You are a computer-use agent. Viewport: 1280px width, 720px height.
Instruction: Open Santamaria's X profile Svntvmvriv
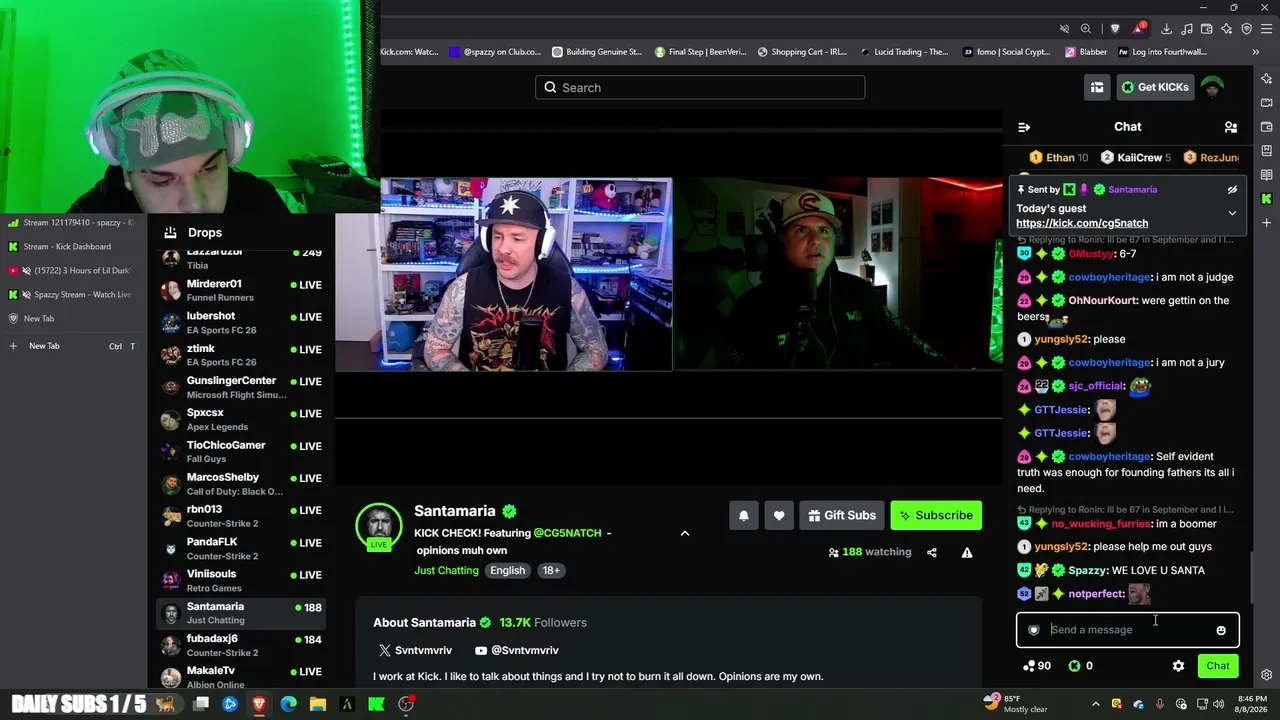point(417,650)
